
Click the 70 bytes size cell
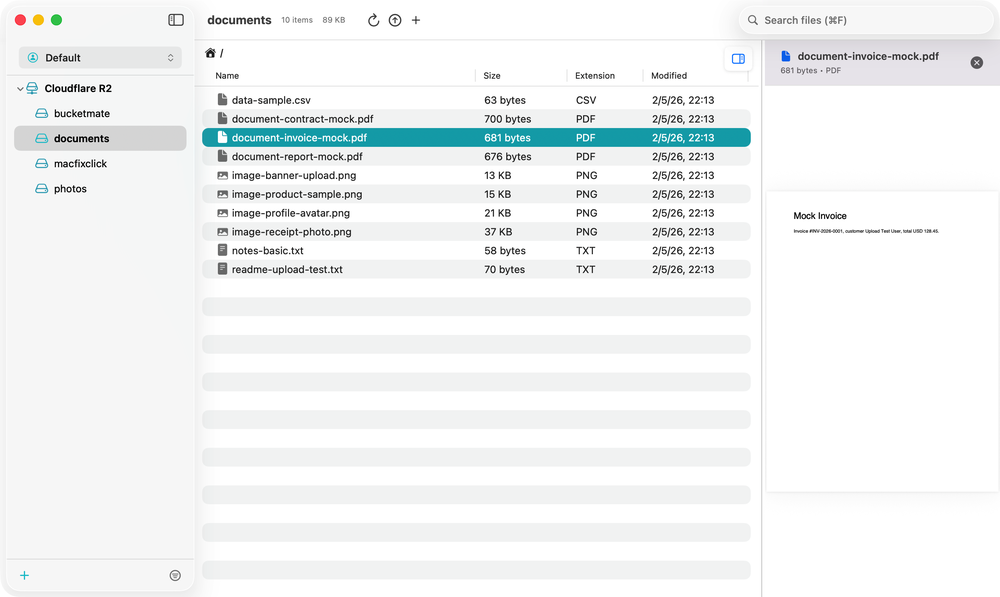pos(504,270)
